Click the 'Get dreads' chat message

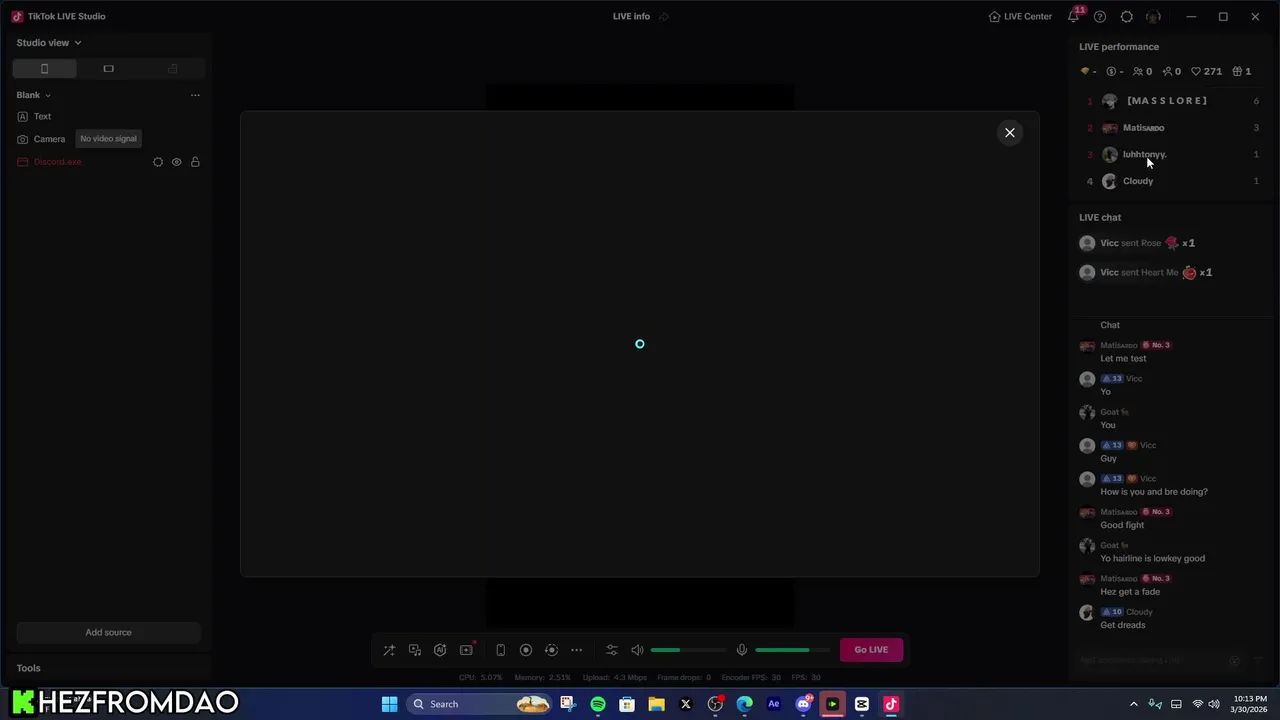1123,625
